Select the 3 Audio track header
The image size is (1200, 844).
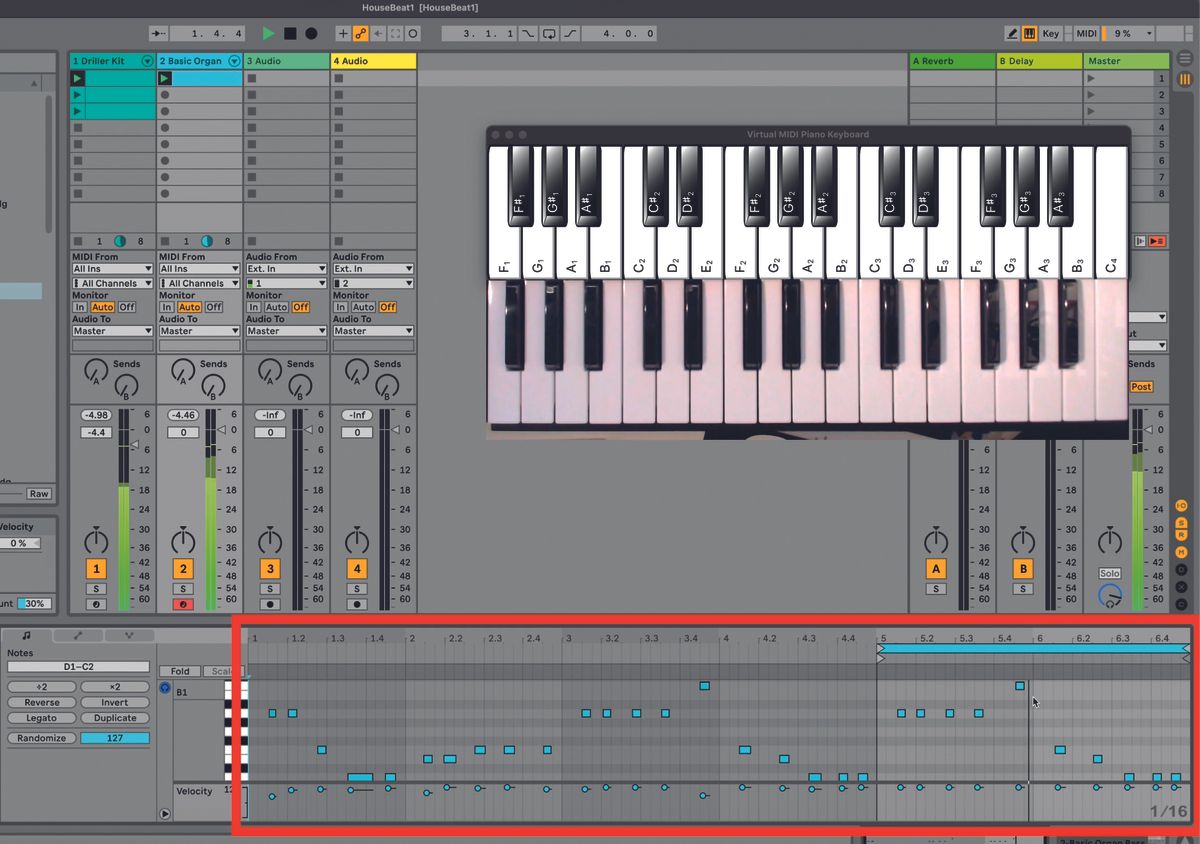pyautogui.click(x=287, y=61)
